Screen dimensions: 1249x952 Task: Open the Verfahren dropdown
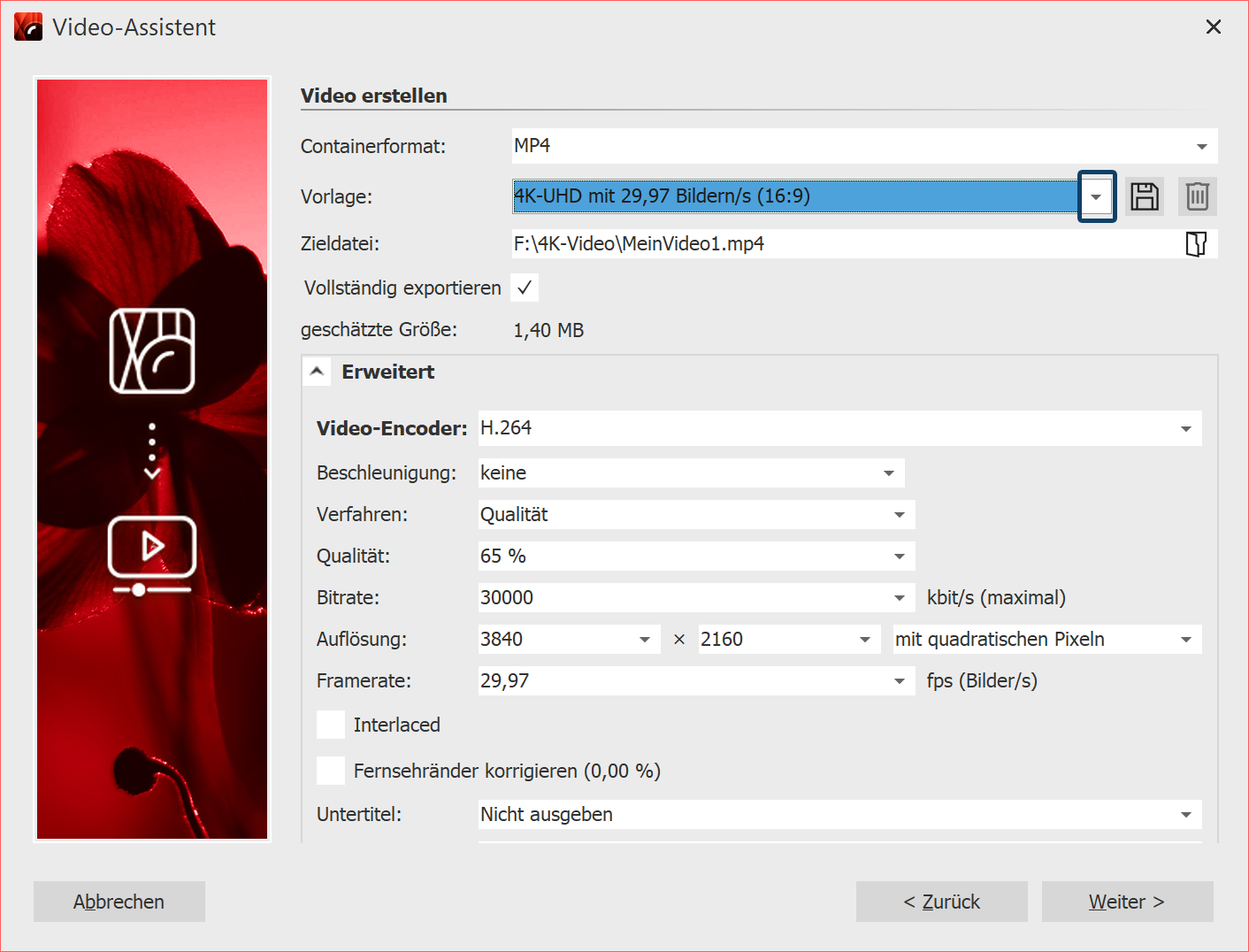[900, 514]
